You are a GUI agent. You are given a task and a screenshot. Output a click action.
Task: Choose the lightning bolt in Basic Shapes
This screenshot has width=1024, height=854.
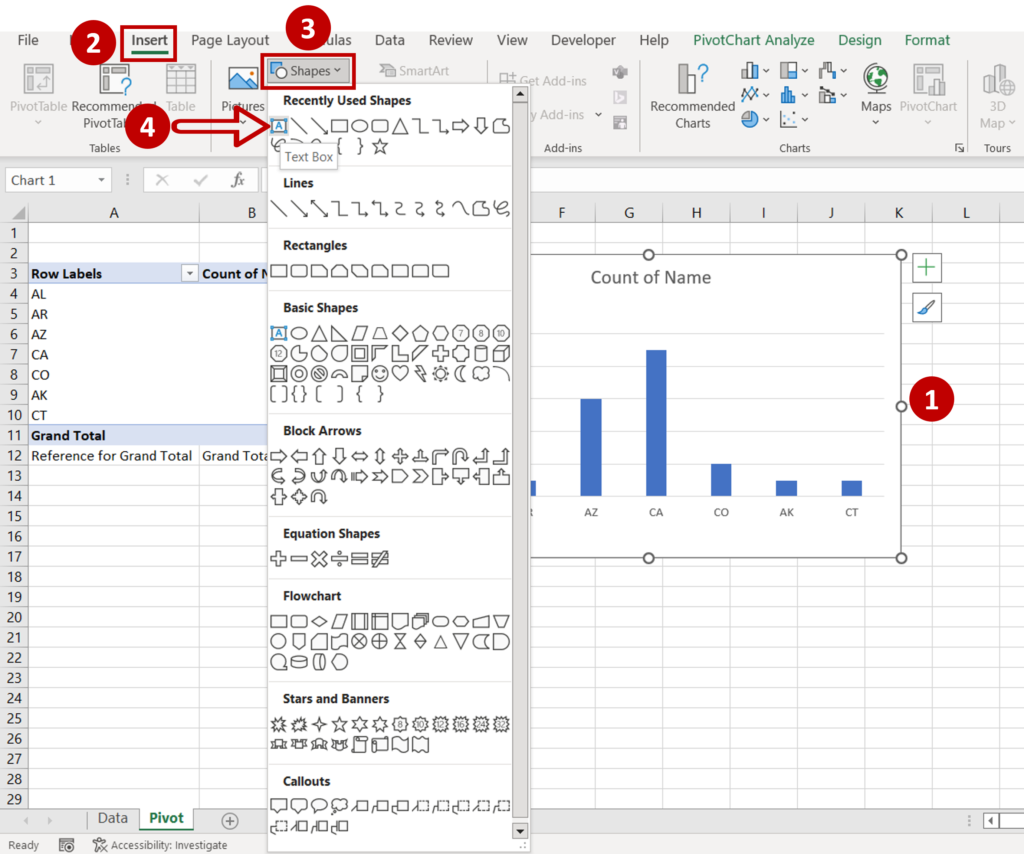(420, 374)
